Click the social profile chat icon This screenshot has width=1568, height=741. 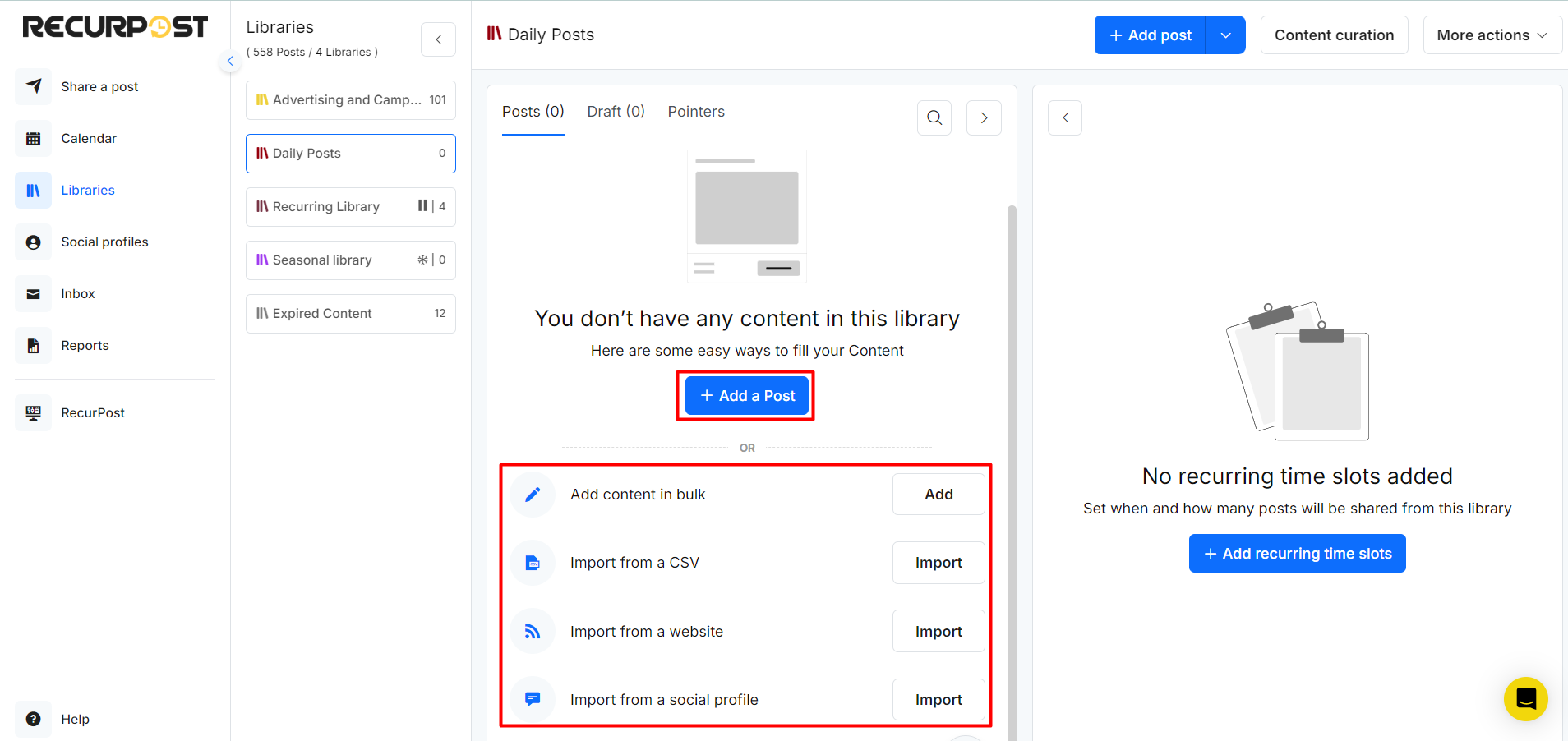click(533, 699)
